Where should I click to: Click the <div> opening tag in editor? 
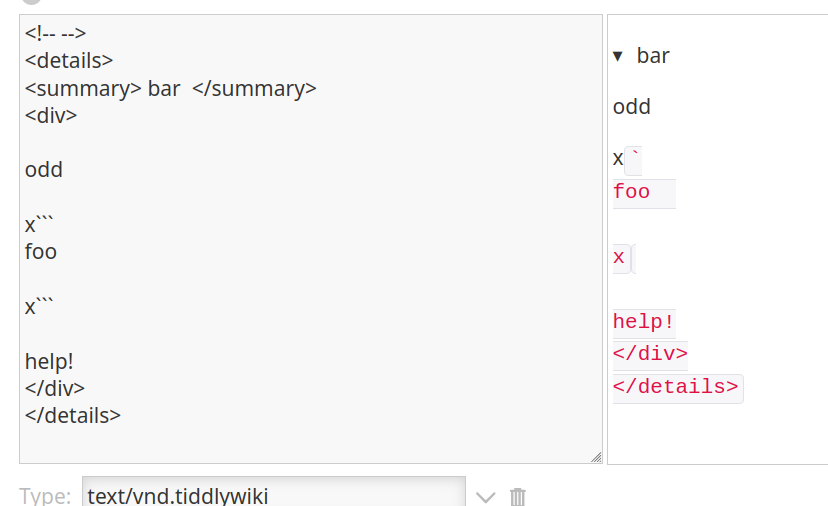point(51,115)
